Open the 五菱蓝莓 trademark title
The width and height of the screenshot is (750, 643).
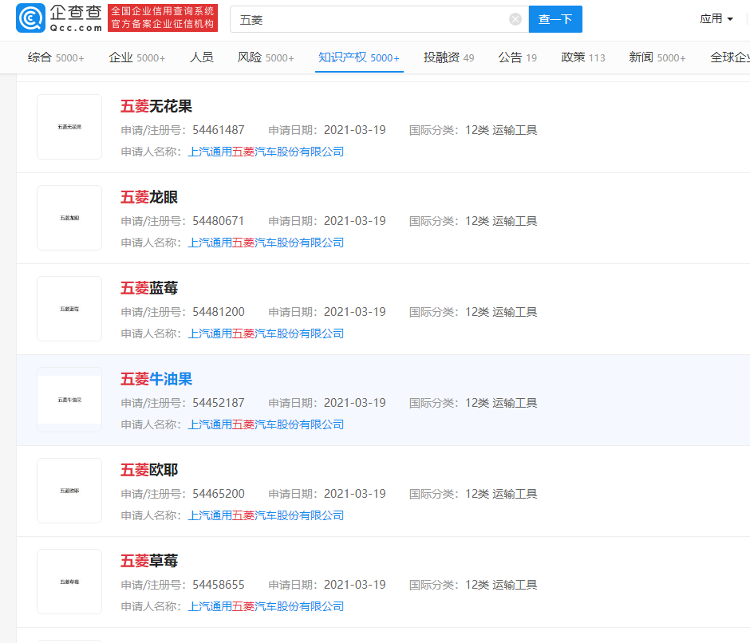coord(149,288)
